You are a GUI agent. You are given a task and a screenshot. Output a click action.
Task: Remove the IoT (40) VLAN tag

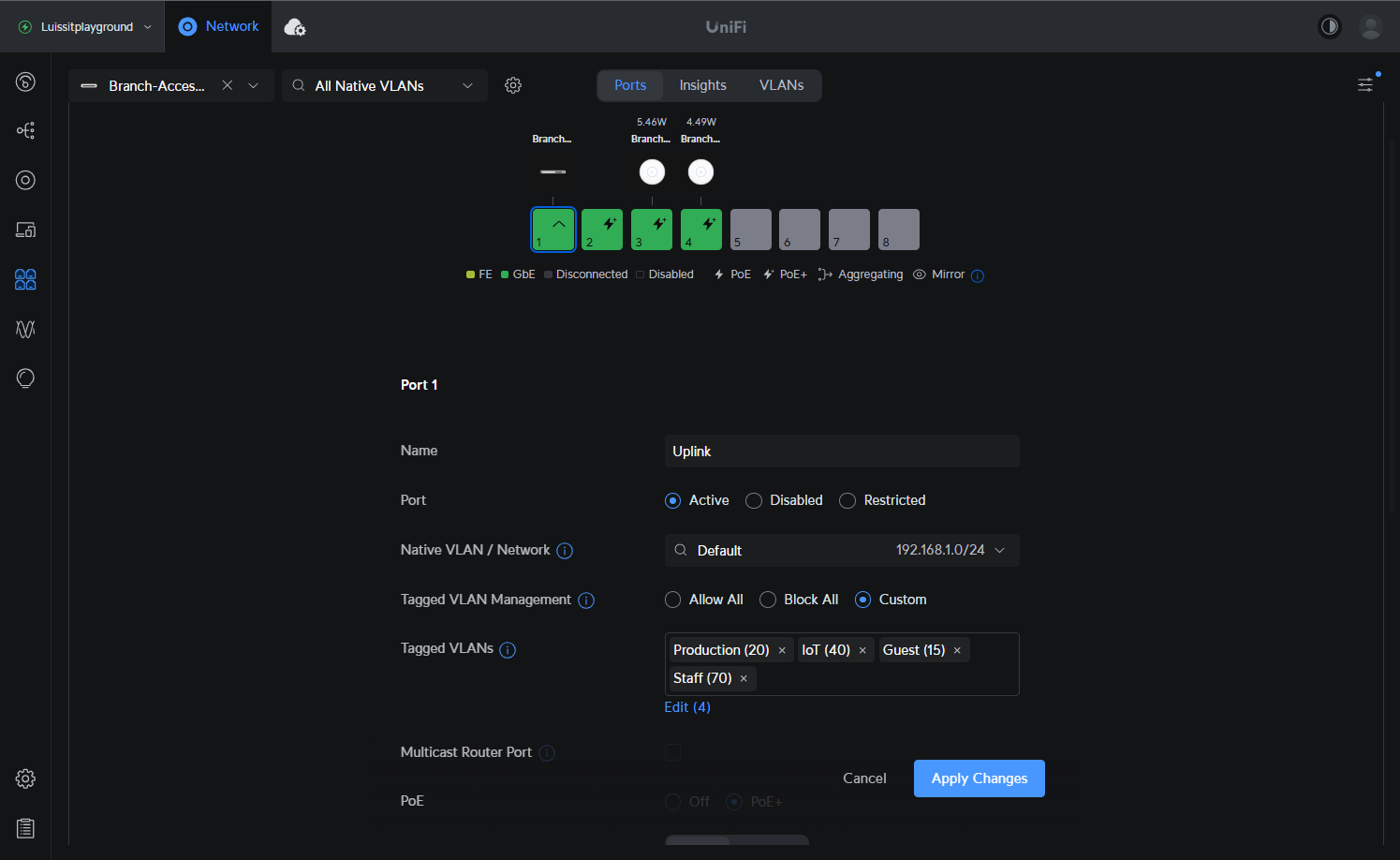tap(862, 651)
